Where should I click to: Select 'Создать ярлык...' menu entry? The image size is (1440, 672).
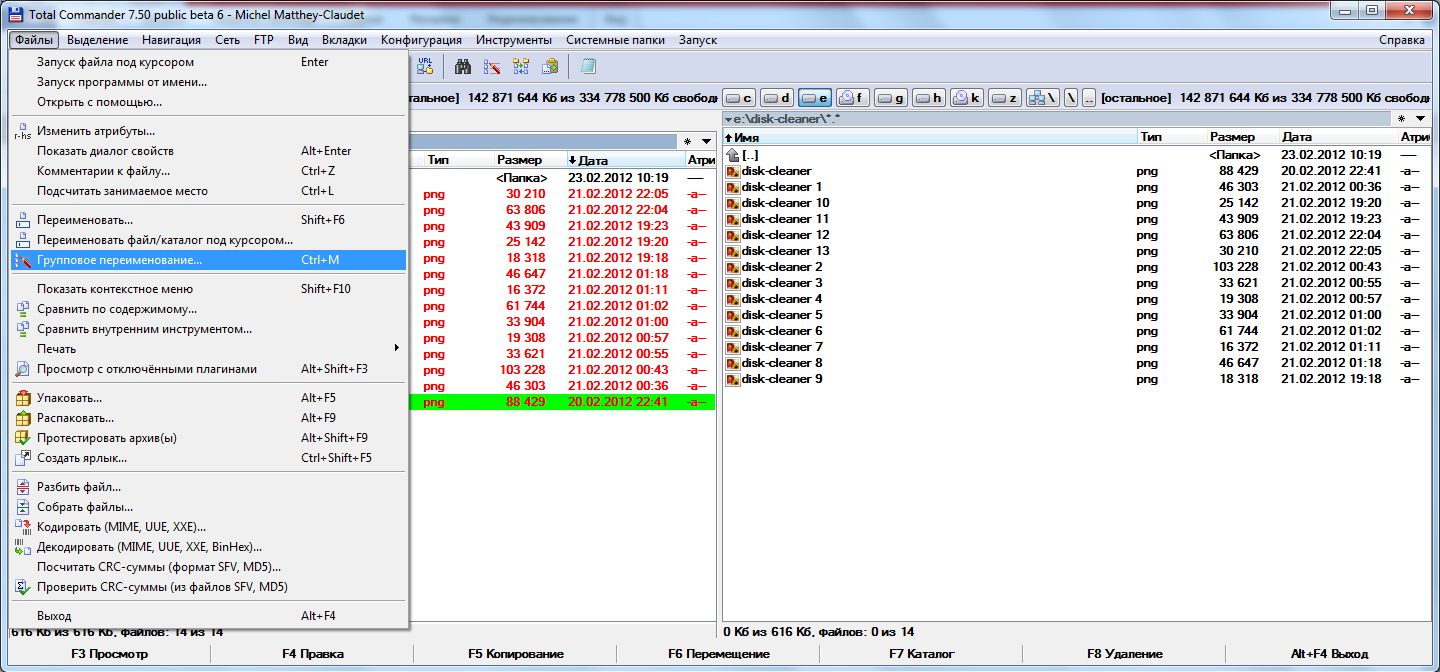click(x=208, y=458)
